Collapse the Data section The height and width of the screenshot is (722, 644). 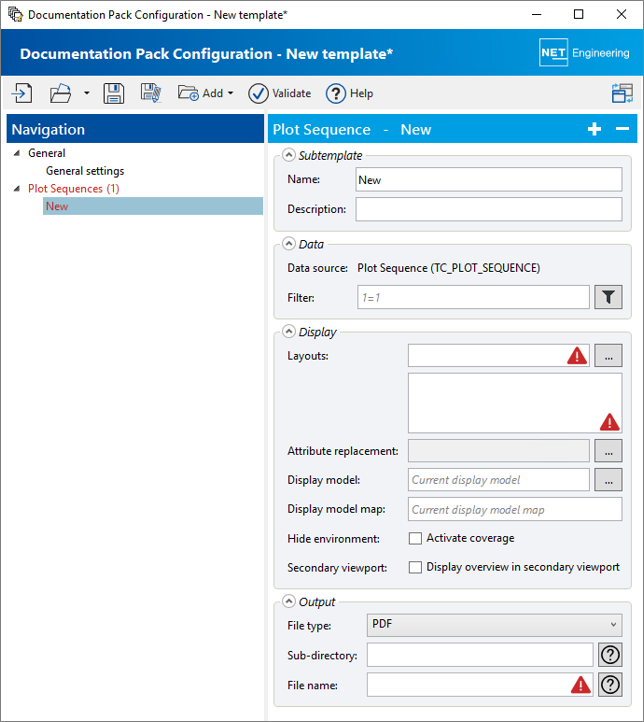[289, 244]
